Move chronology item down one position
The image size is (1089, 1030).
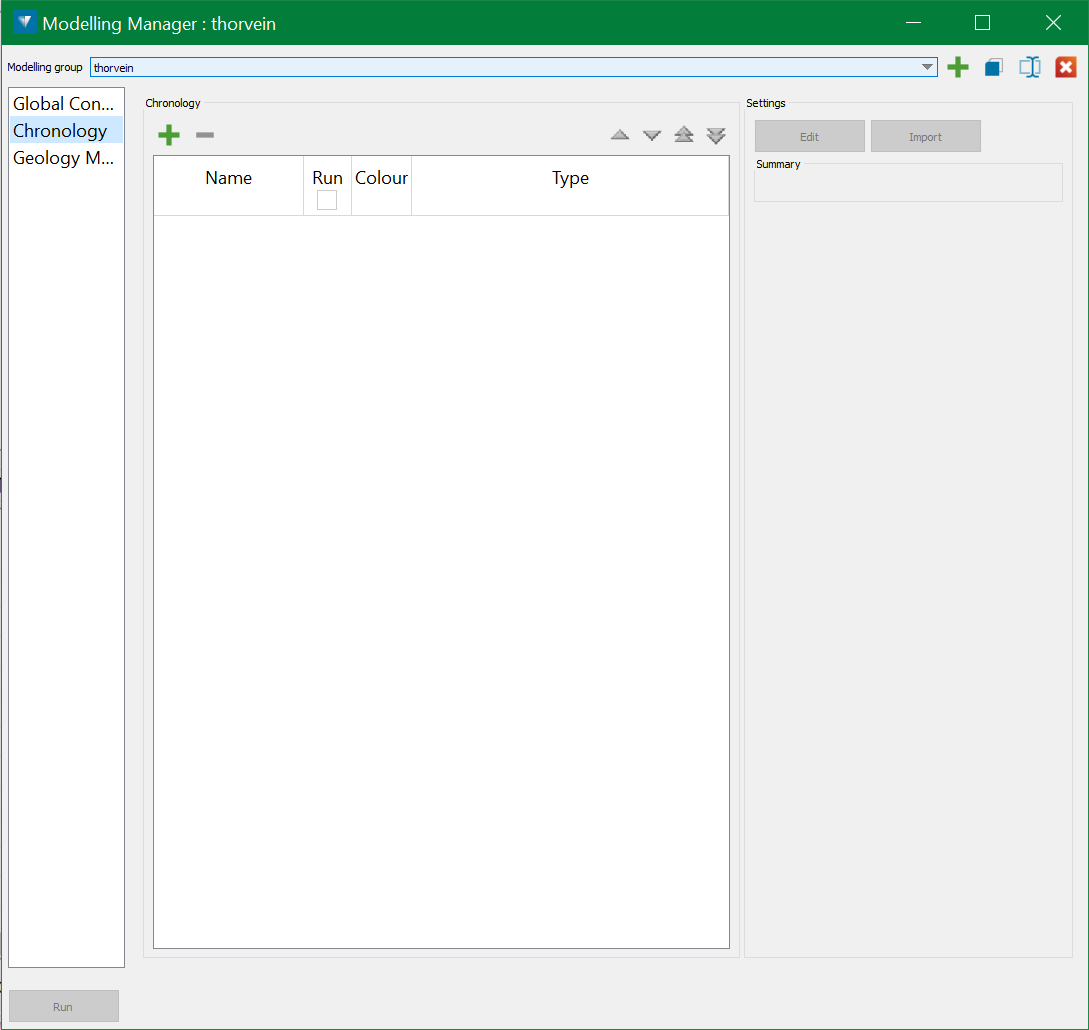(652, 135)
